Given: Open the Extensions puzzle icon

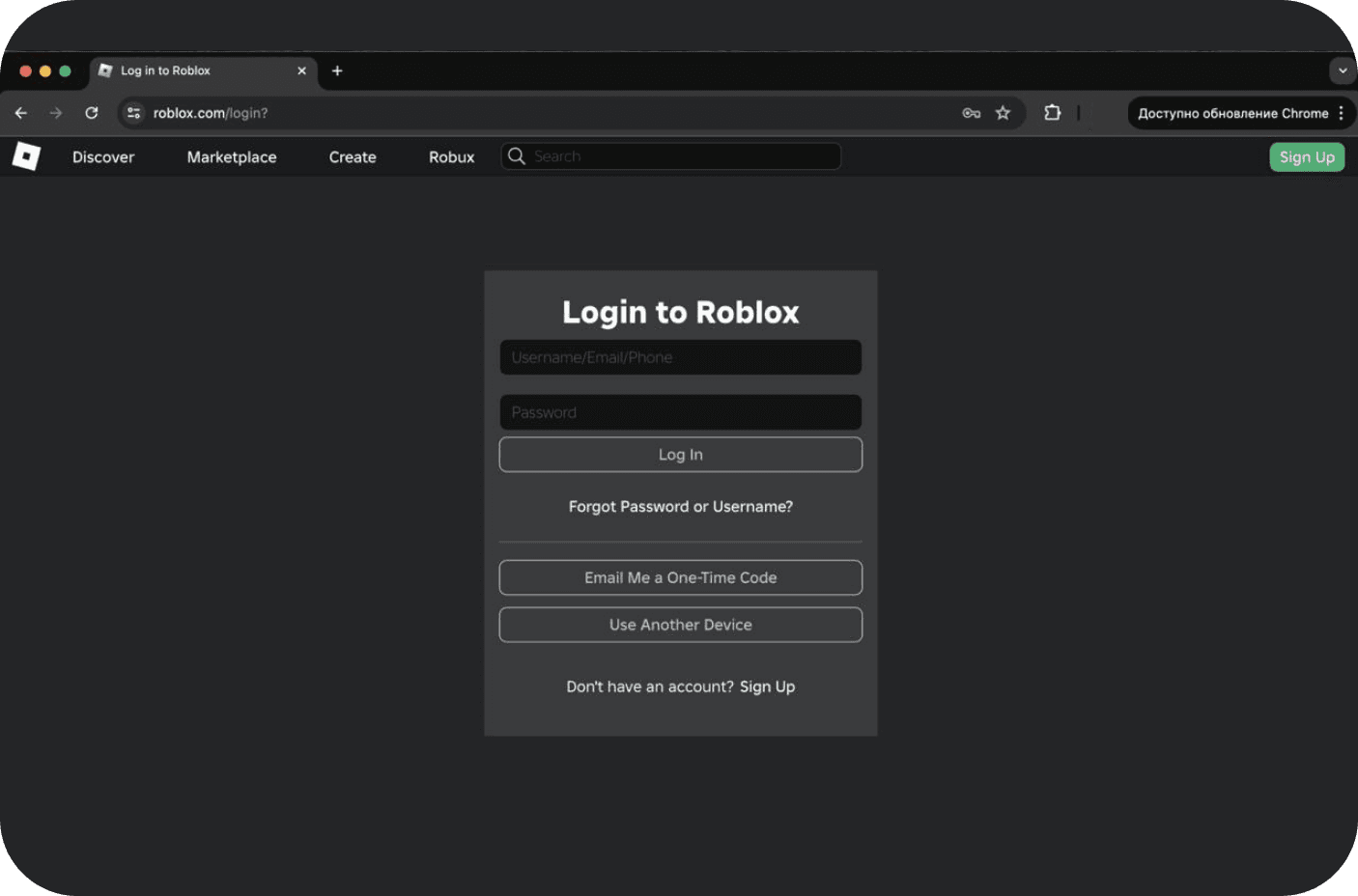Looking at the screenshot, I should tap(1052, 113).
